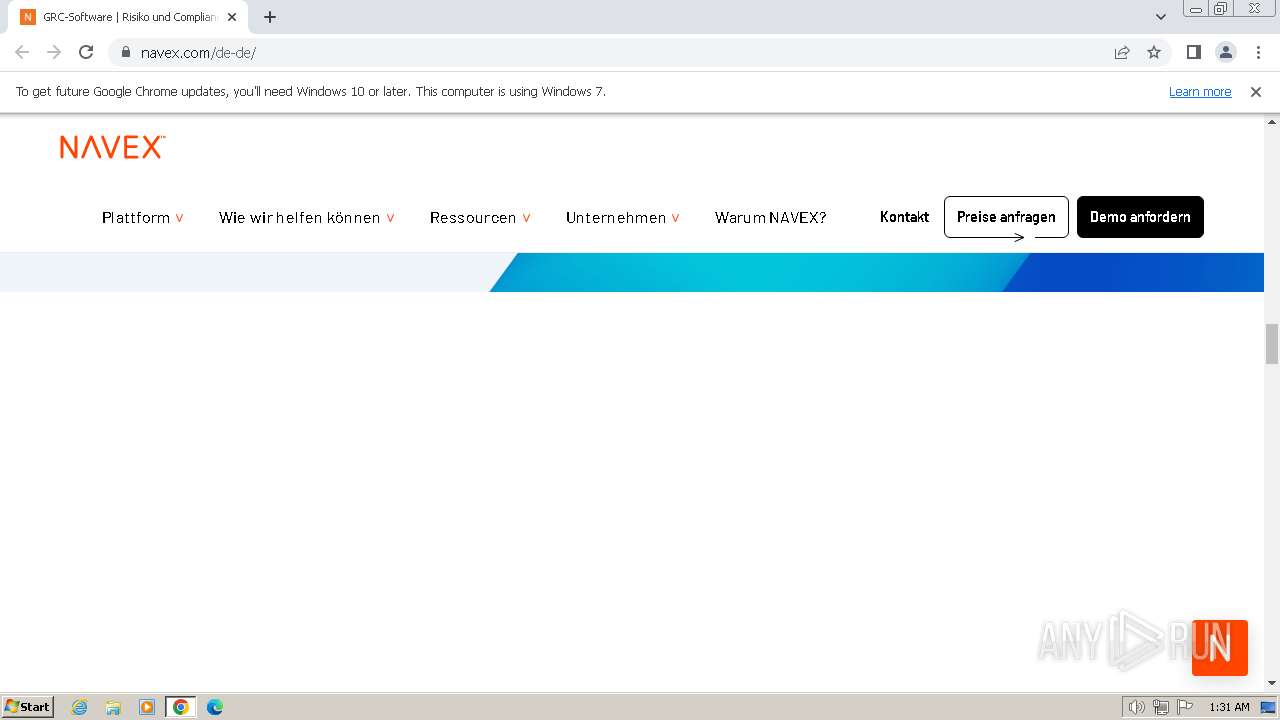Image resolution: width=1280 pixels, height=720 pixels.
Task: Click the page vertical scrollbar thumb
Action: coord(1272,344)
